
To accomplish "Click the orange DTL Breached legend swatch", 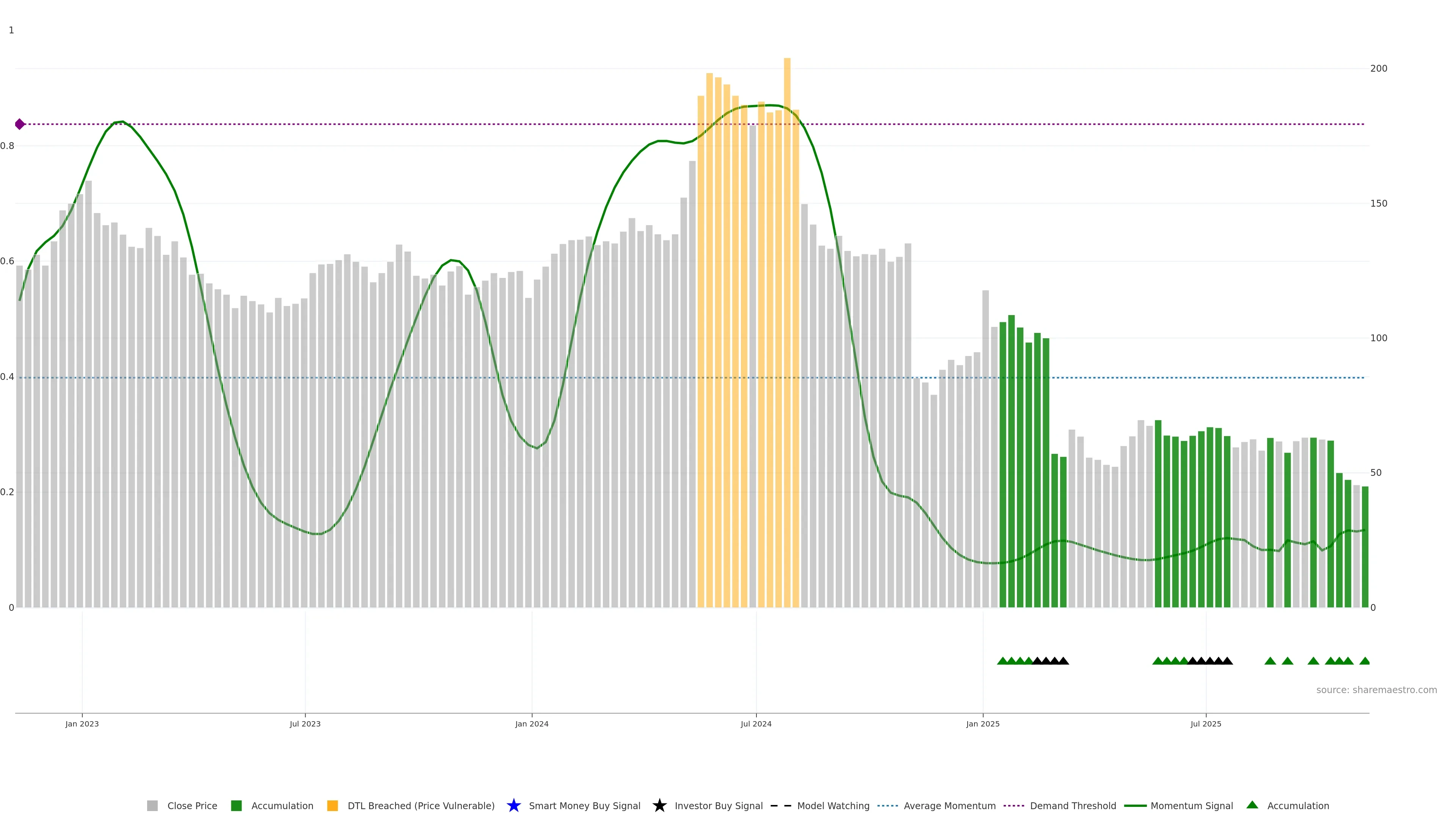I will [x=333, y=805].
